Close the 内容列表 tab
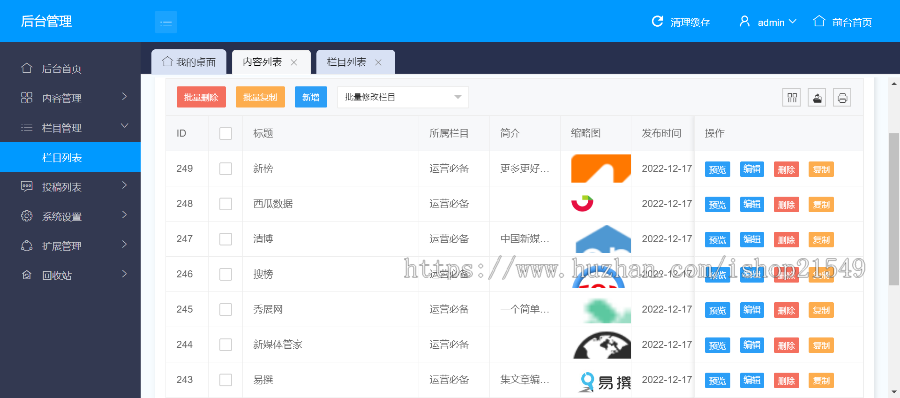Screen dimensions: 900x398 [x=294, y=63]
